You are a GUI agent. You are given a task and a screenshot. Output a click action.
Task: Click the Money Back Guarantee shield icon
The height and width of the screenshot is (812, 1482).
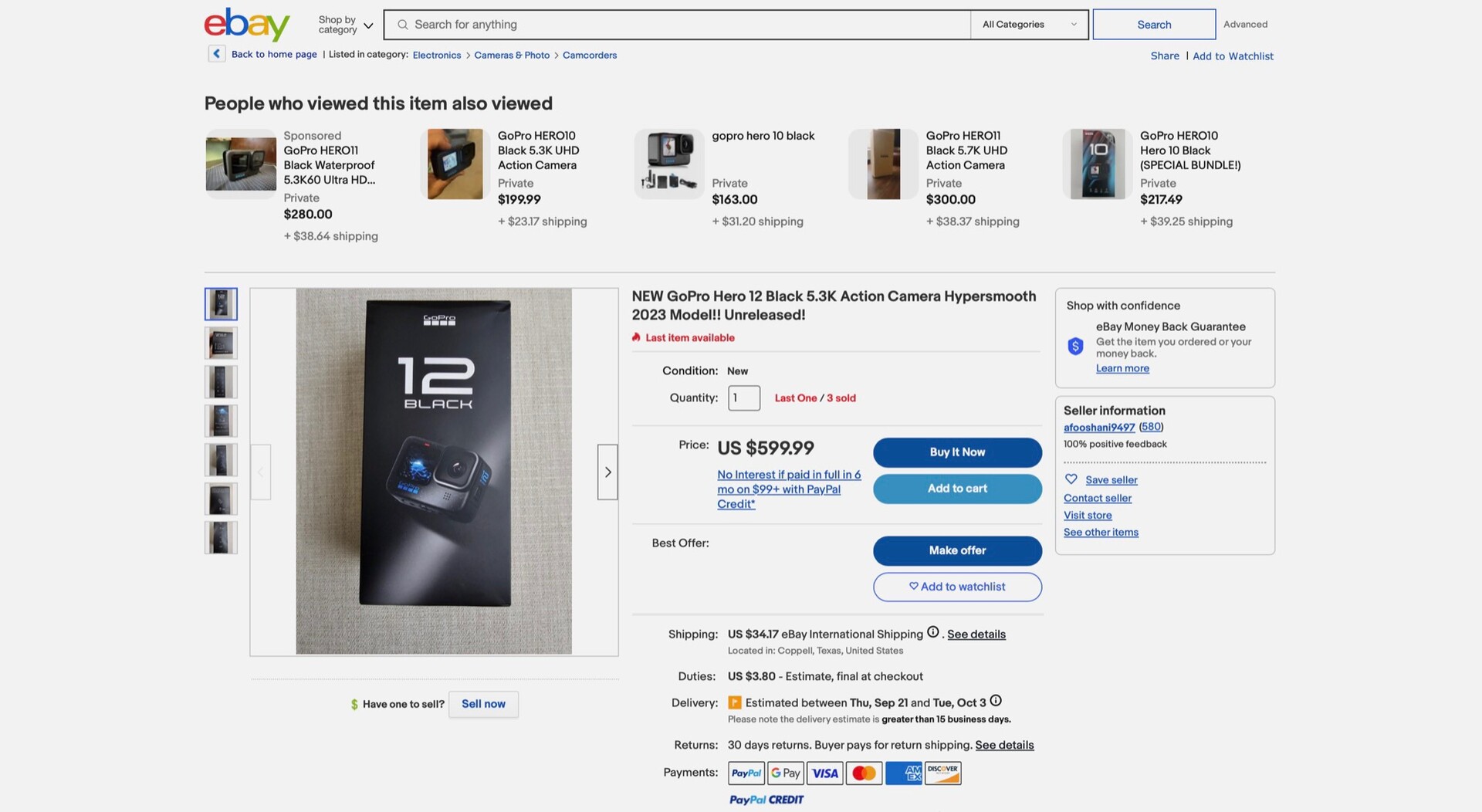(1075, 347)
